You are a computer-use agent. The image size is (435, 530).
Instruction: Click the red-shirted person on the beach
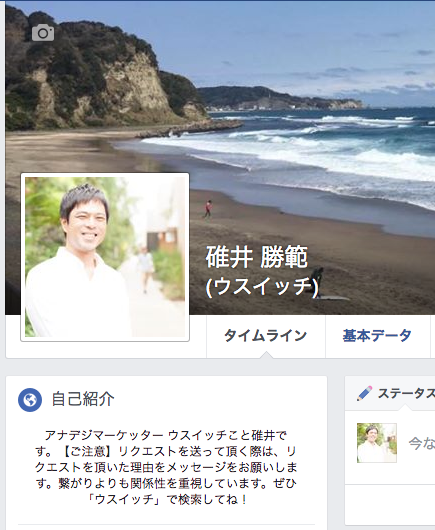coord(208,208)
